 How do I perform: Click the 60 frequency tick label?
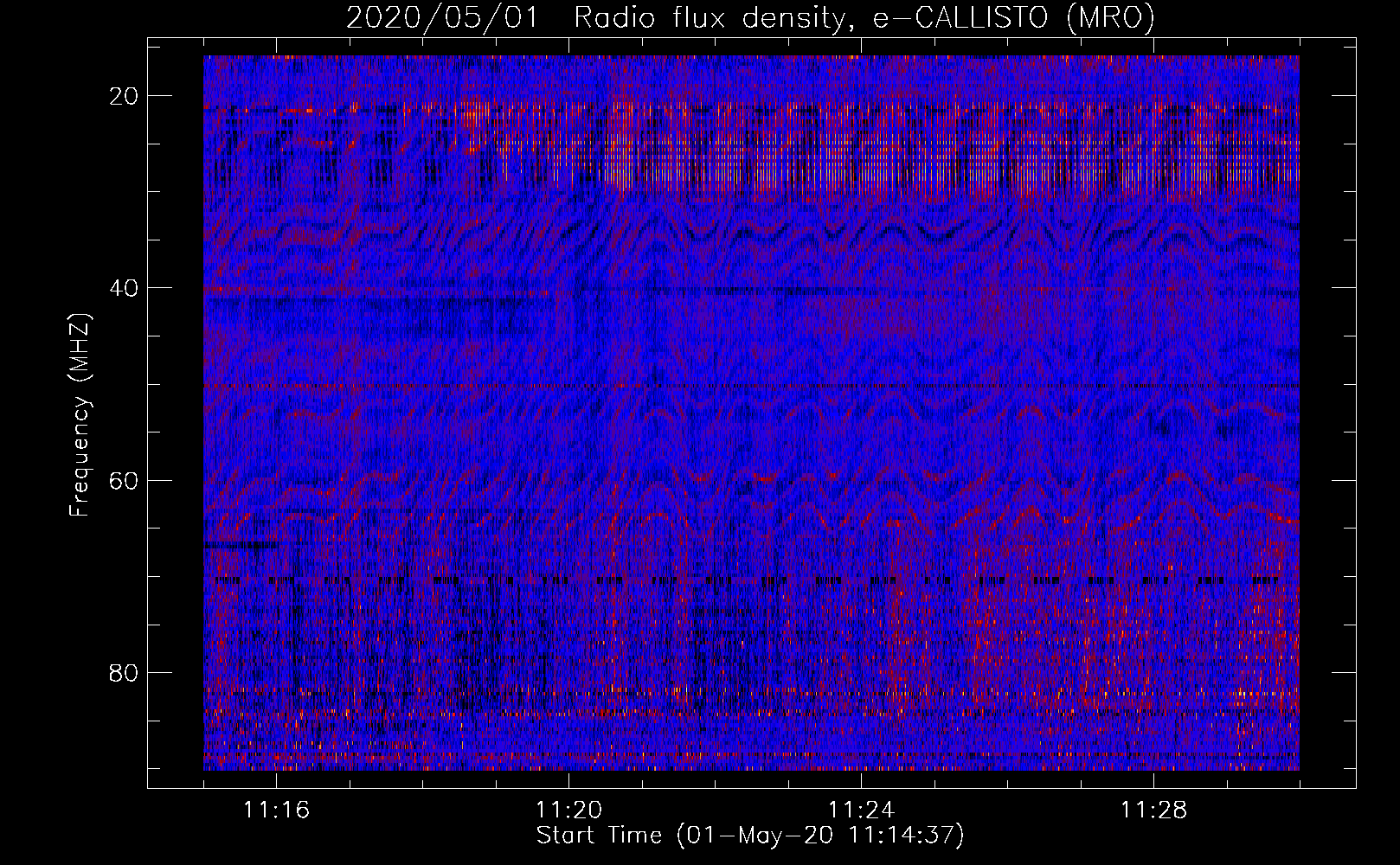[x=125, y=480]
